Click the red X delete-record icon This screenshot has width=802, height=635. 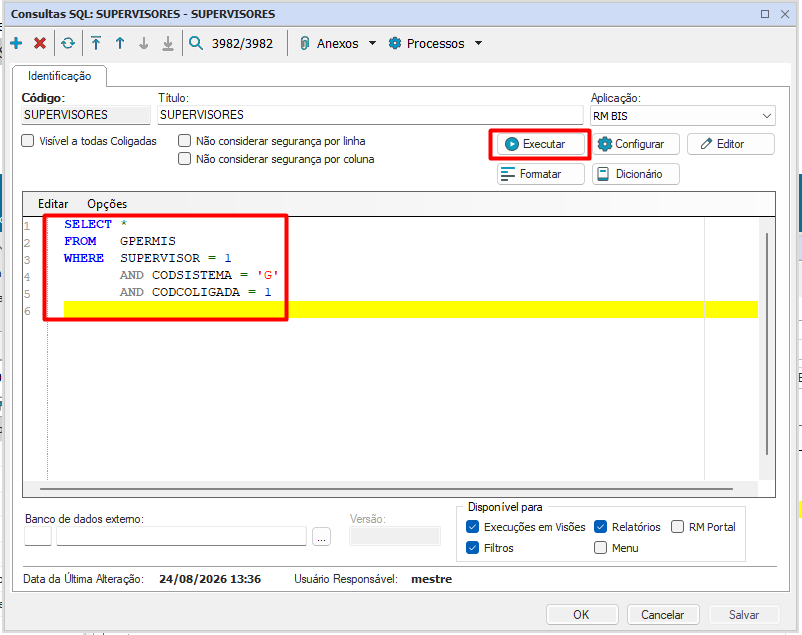click(40, 43)
